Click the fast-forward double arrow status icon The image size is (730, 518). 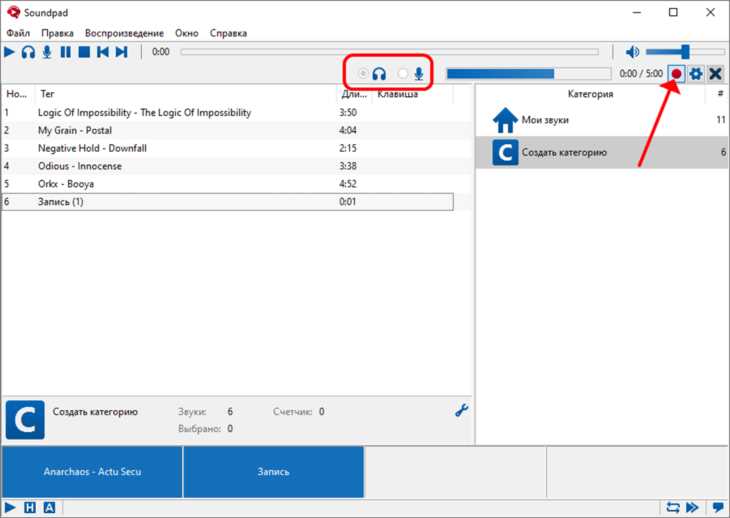(692, 507)
